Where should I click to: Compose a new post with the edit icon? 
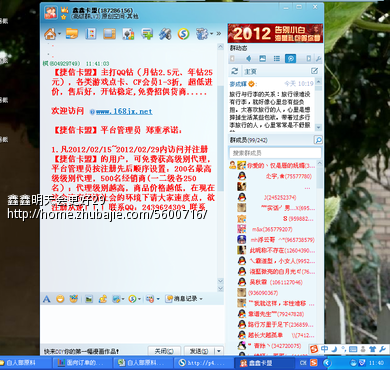click(x=314, y=71)
